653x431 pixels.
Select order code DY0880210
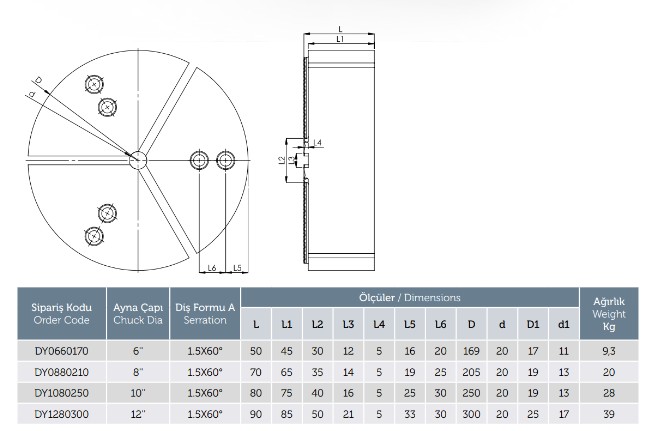pos(62,371)
